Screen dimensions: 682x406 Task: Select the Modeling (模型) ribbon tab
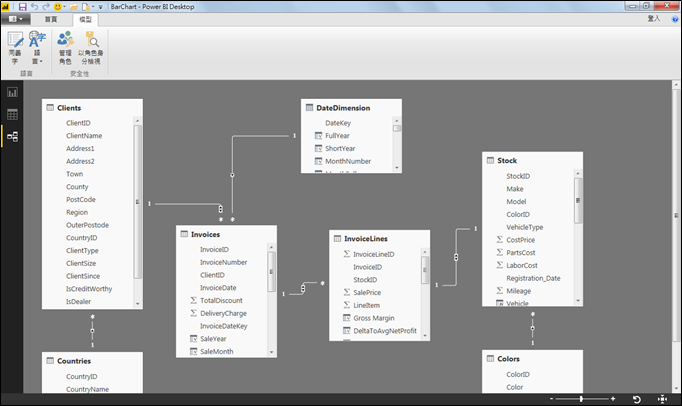click(86, 19)
